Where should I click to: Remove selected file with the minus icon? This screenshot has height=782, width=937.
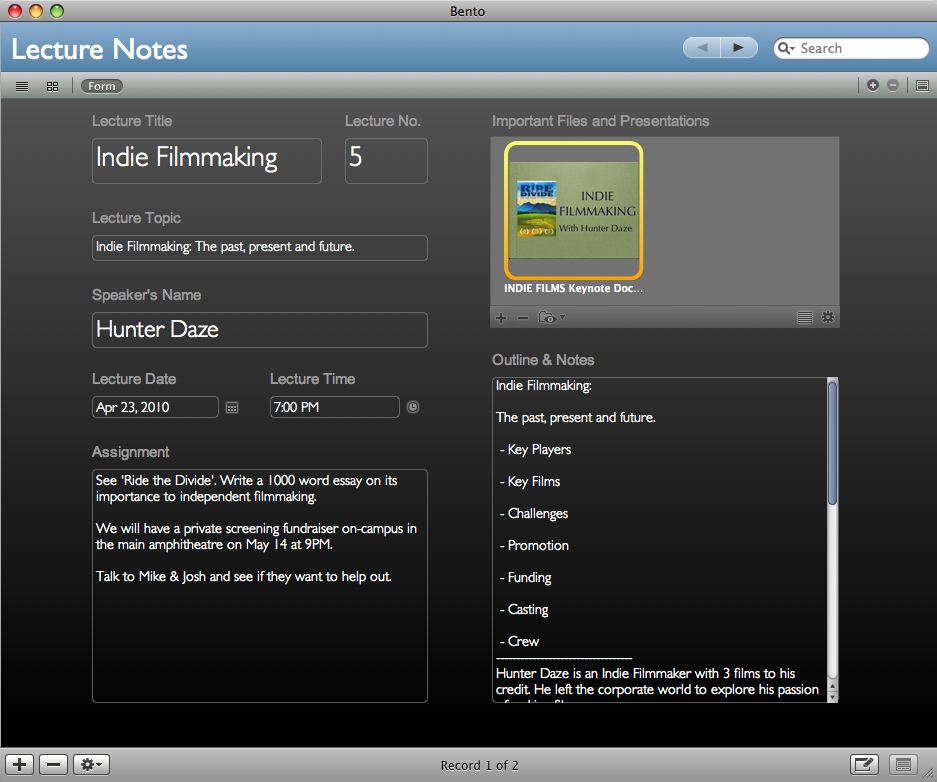tap(522, 318)
